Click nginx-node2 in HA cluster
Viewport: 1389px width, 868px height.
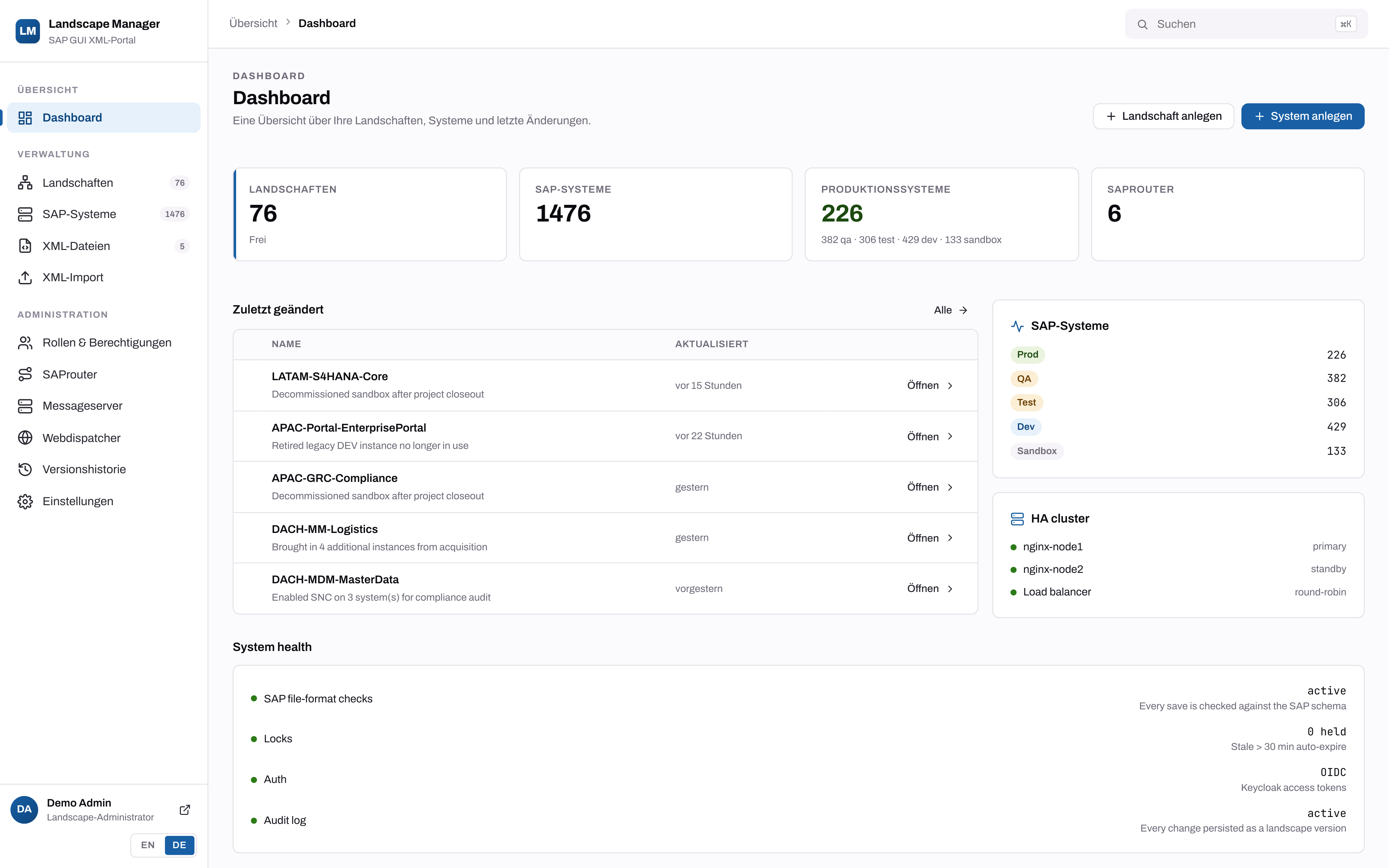point(1053,569)
